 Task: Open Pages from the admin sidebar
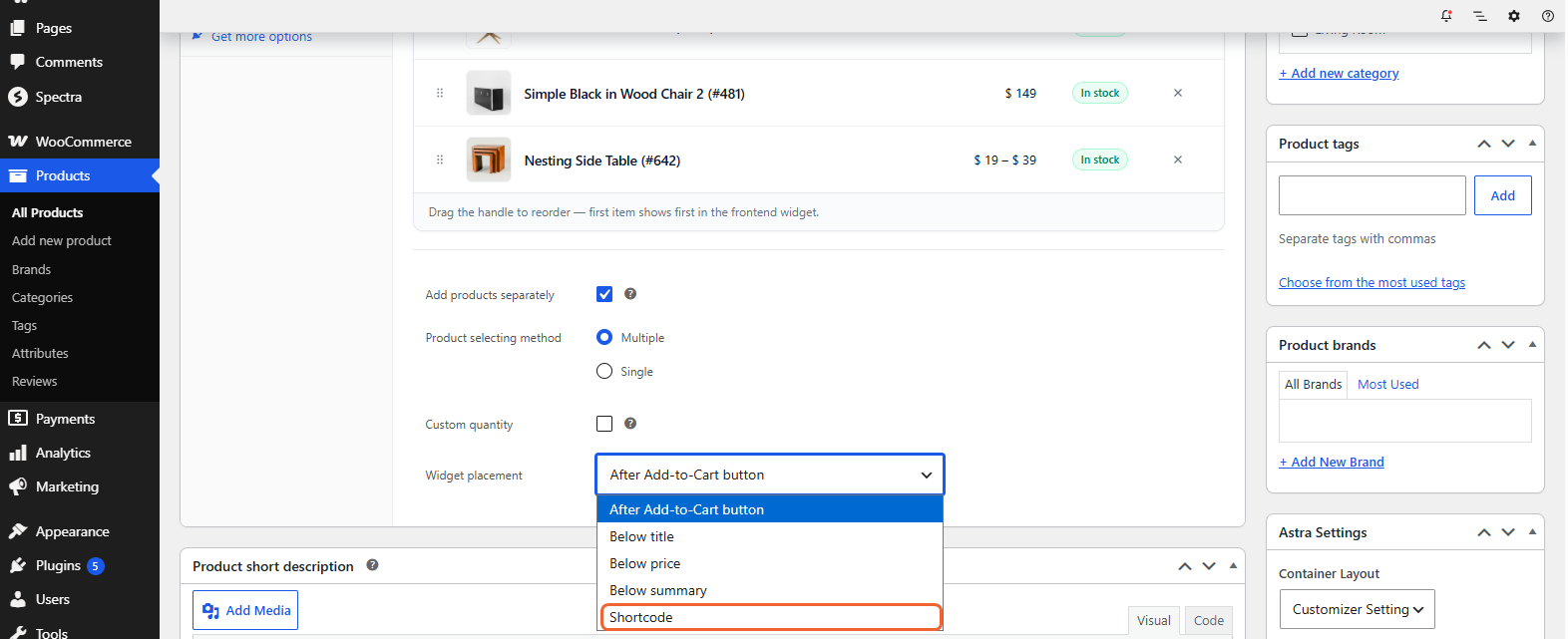tap(54, 28)
